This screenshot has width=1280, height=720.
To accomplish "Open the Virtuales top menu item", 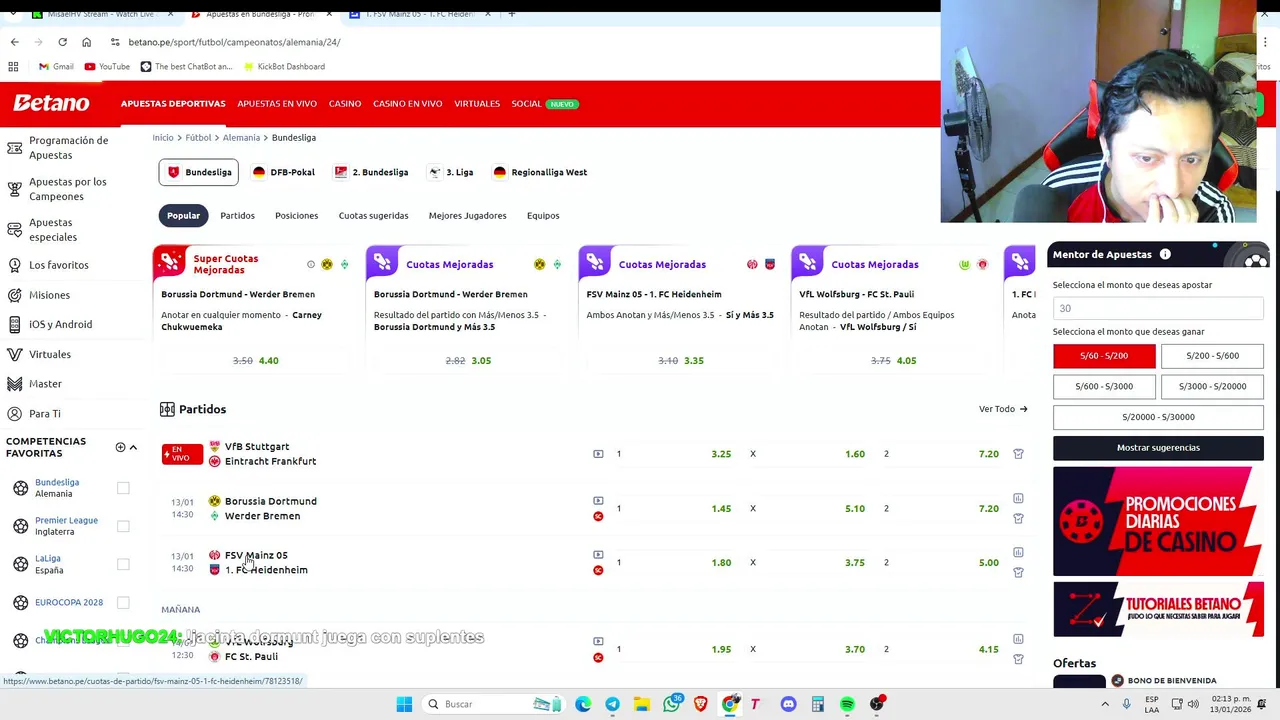I will click(x=477, y=104).
